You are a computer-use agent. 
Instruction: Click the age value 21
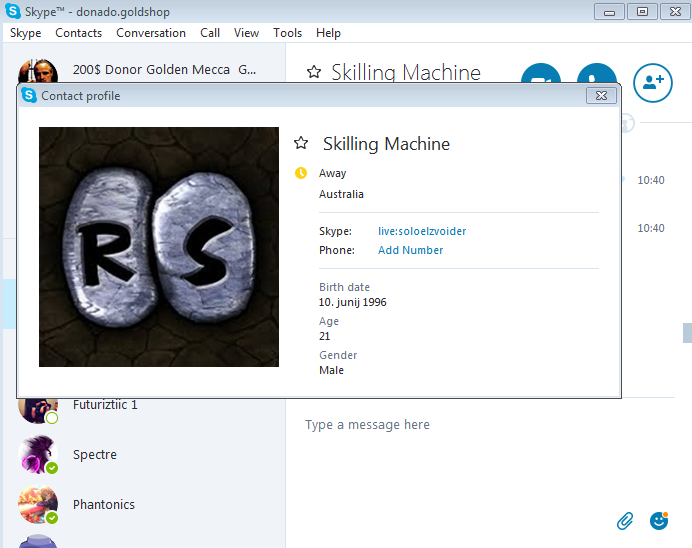click(324, 336)
